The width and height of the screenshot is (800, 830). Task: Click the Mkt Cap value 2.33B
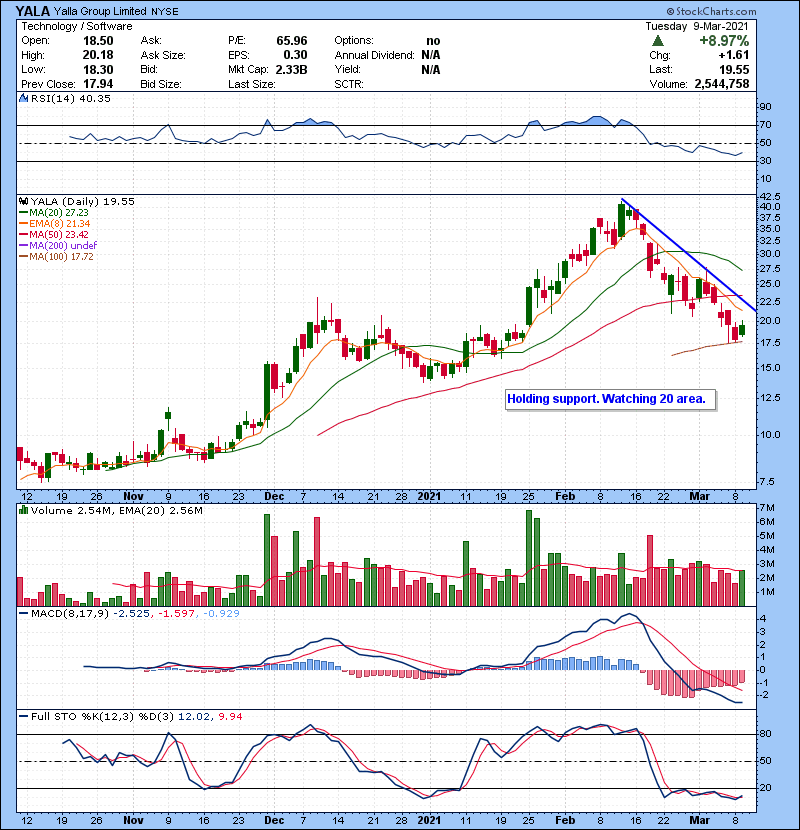click(292, 70)
